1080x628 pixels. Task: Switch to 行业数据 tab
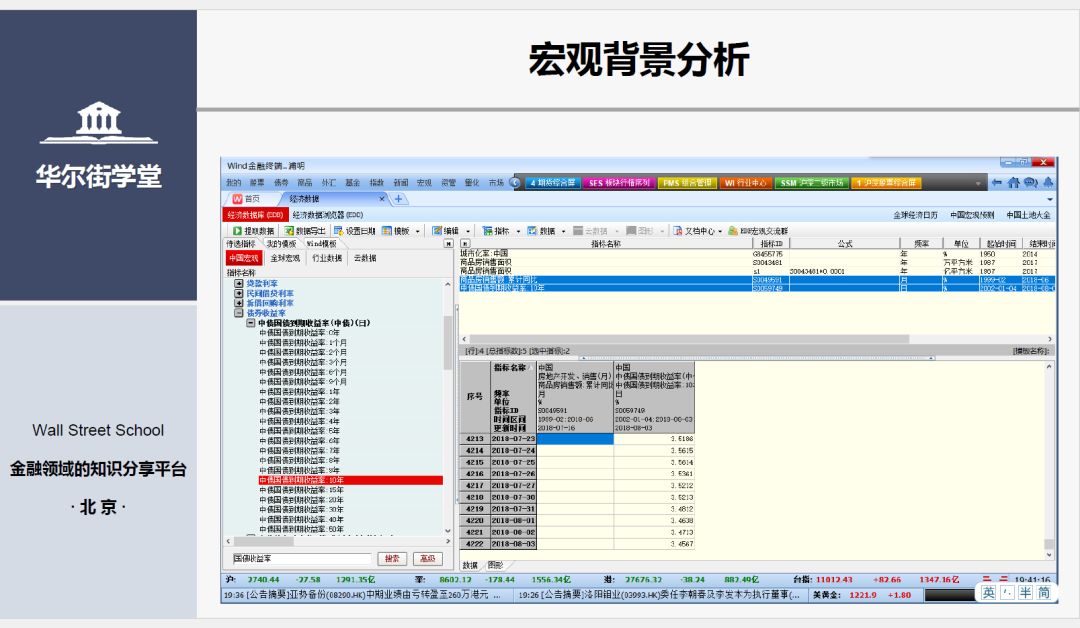tap(326, 258)
